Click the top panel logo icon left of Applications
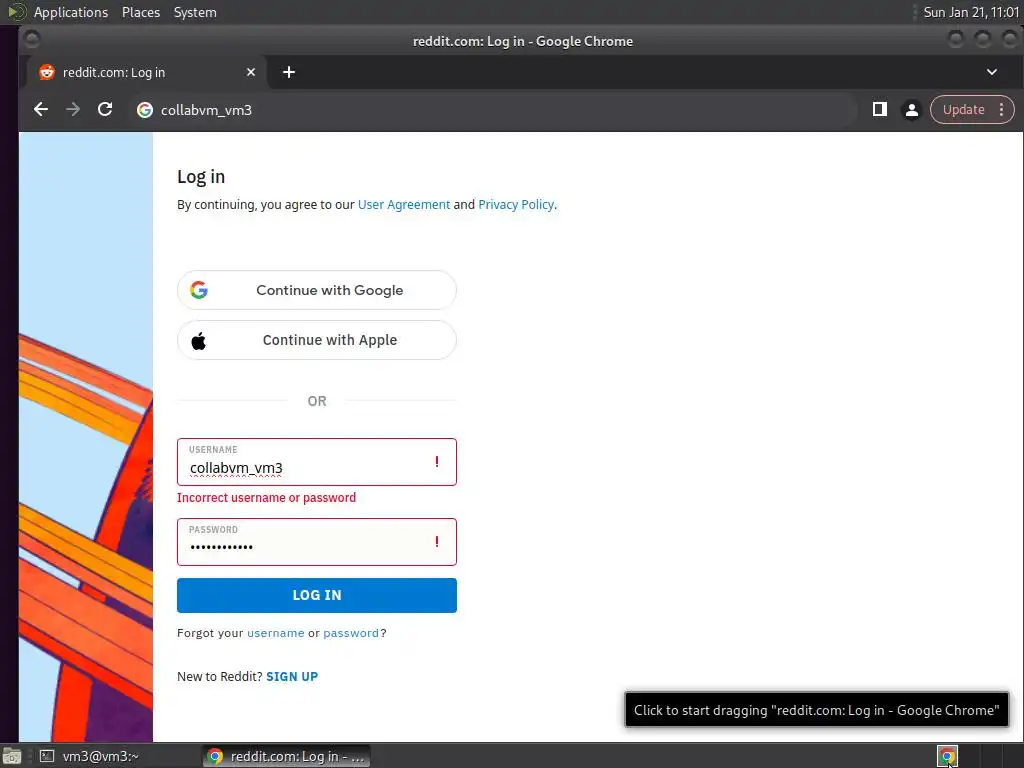The height and width of the screenshot is (768, 1024). [16, 12]
